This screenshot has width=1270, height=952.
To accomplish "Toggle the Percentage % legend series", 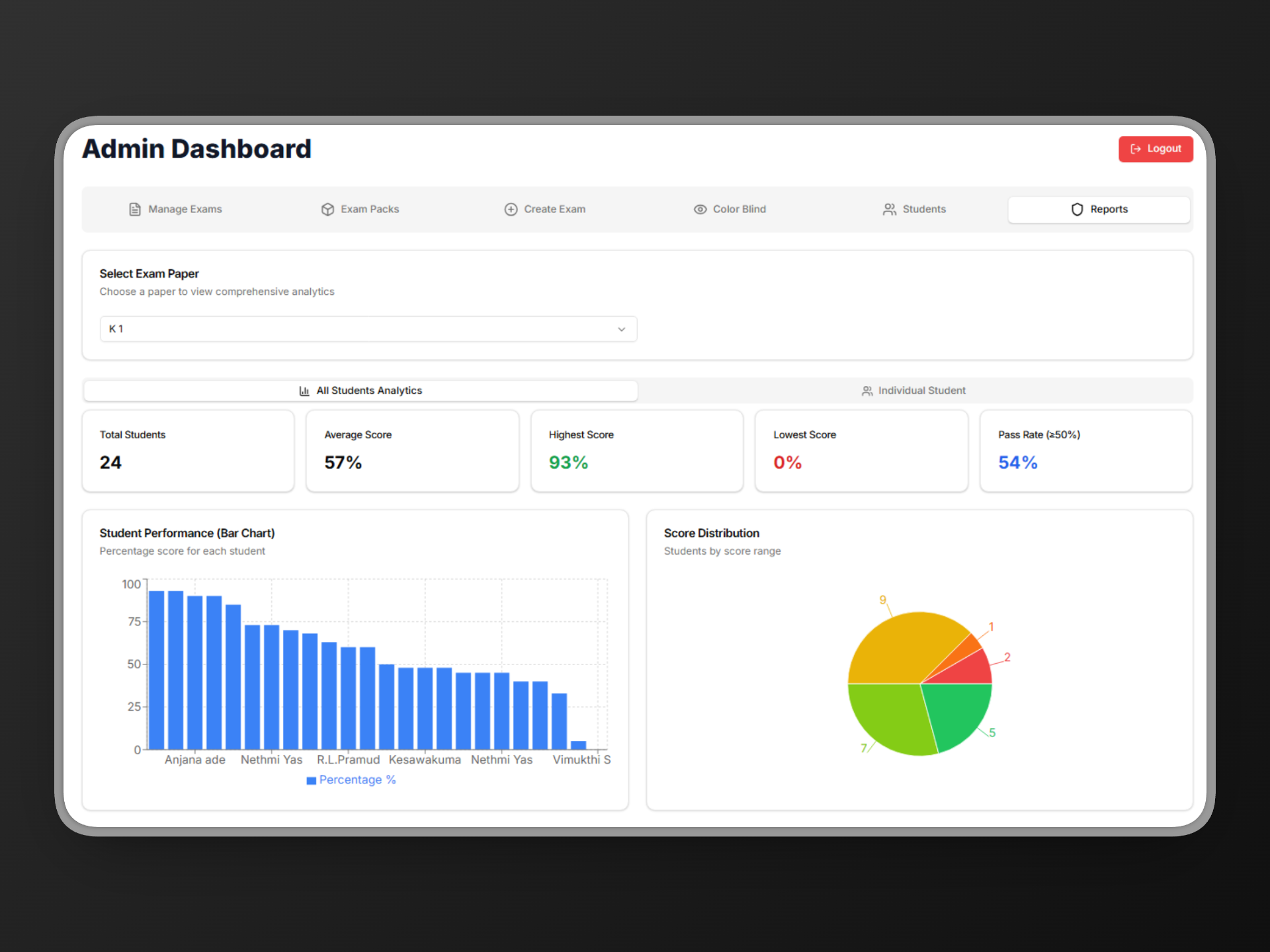I will [x=351, y=780].
